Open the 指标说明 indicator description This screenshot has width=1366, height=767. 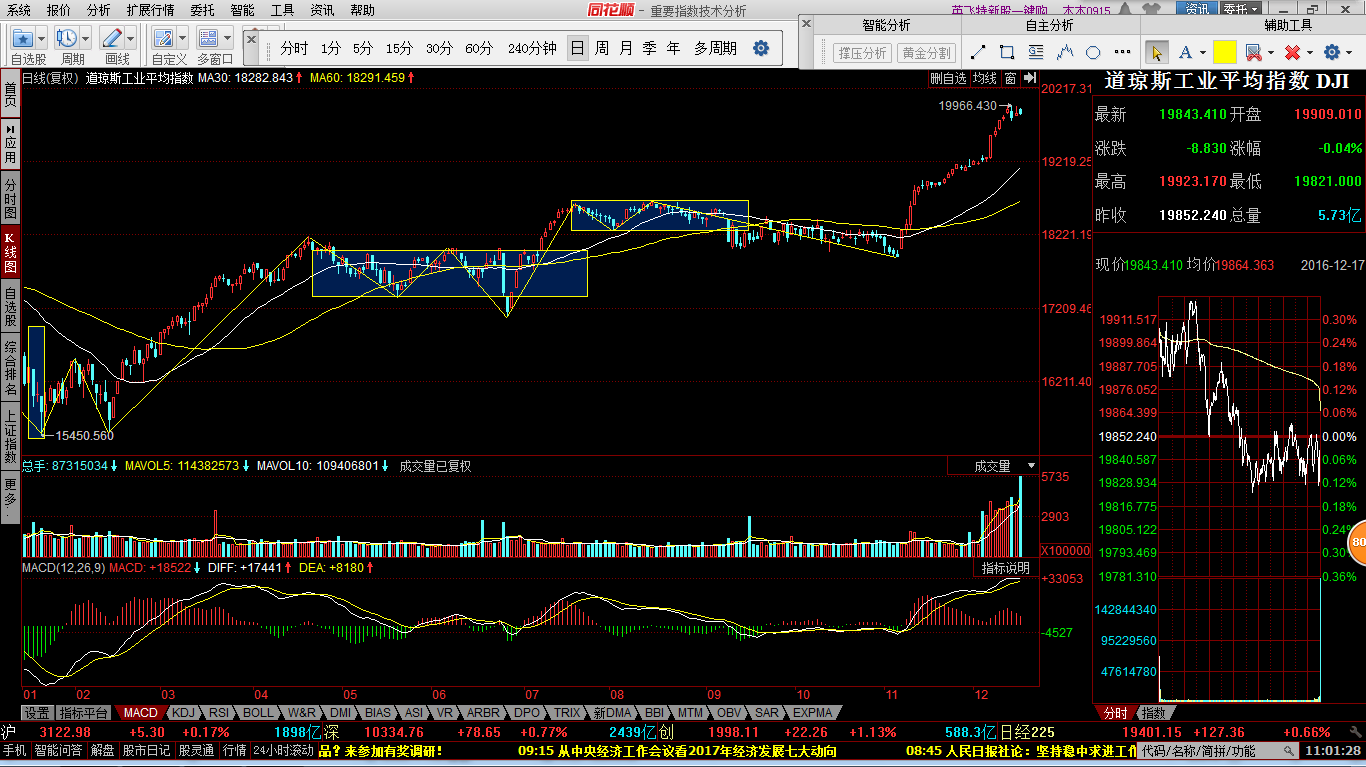coord(1005,568)
